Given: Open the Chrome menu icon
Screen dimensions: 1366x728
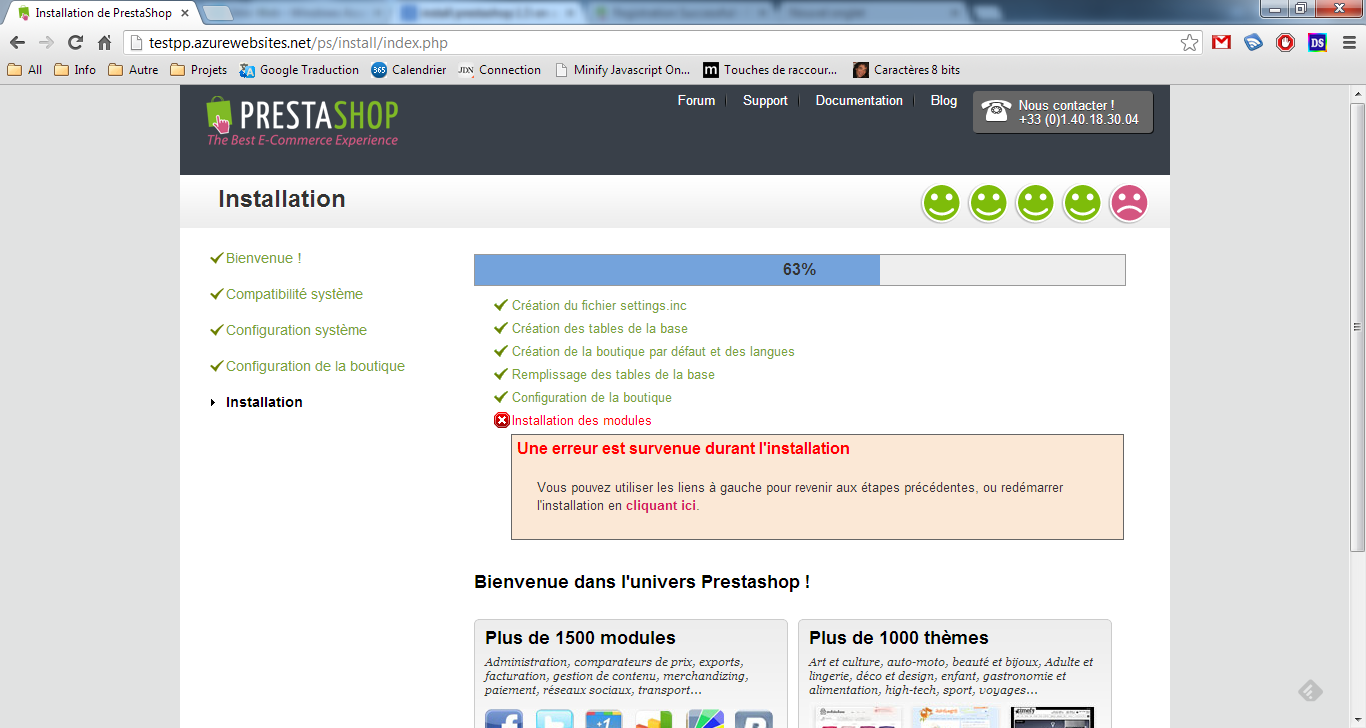Looking at the screenshot, I should point(1347,43).
